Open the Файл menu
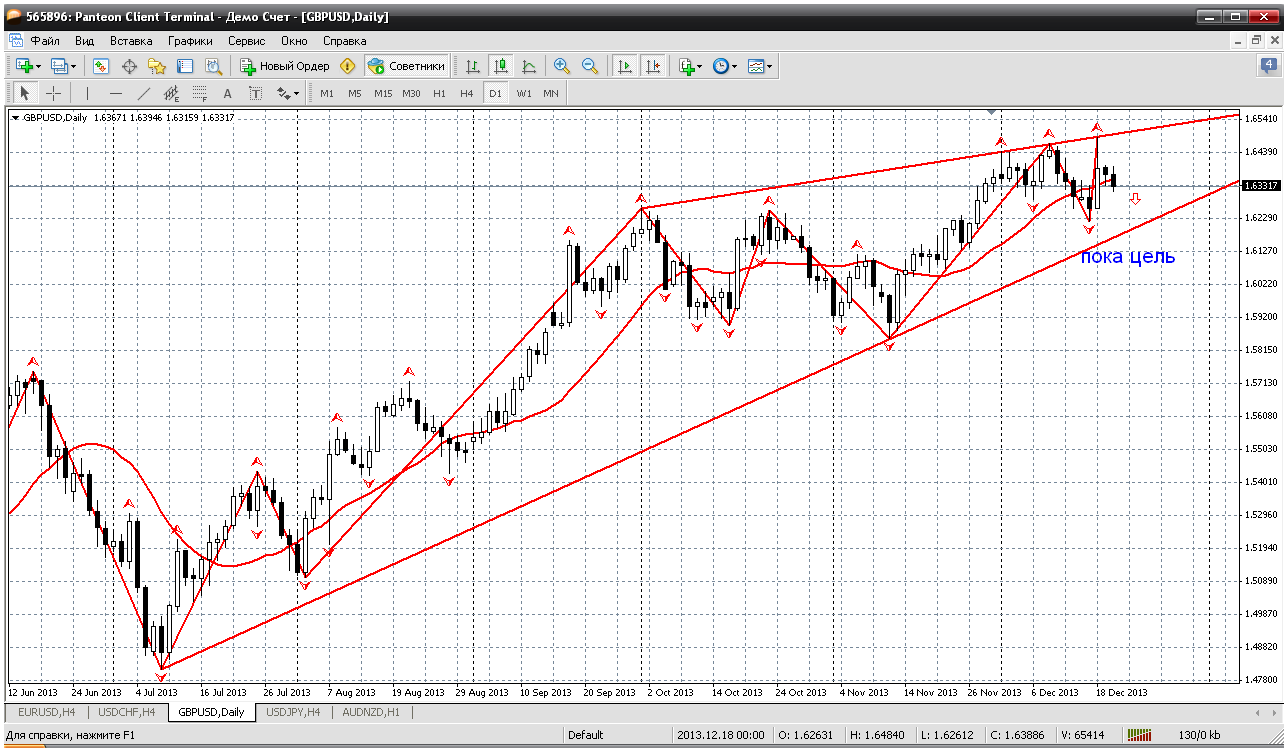Viewport: 1288px width, 748px height. click(45, 41)
